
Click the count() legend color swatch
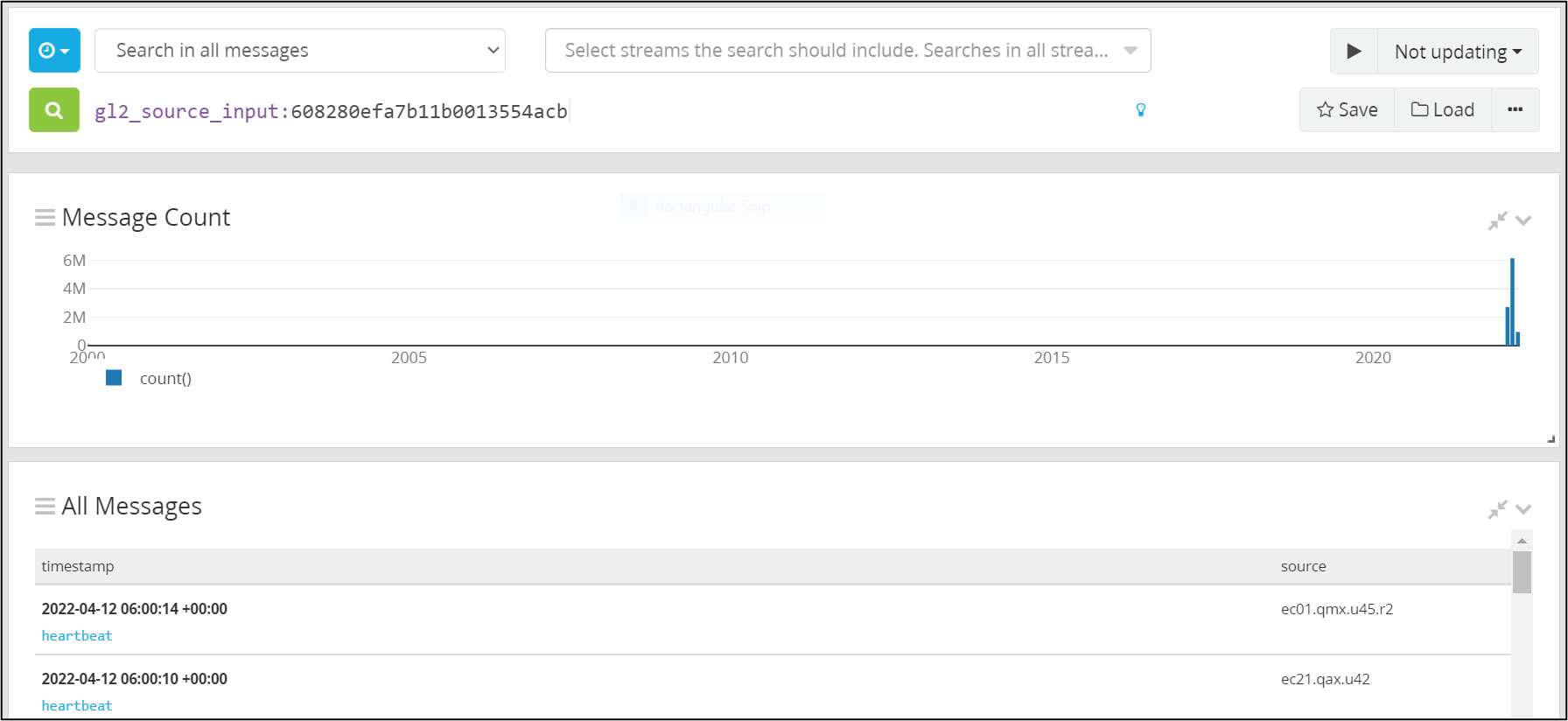coord(114,377)
